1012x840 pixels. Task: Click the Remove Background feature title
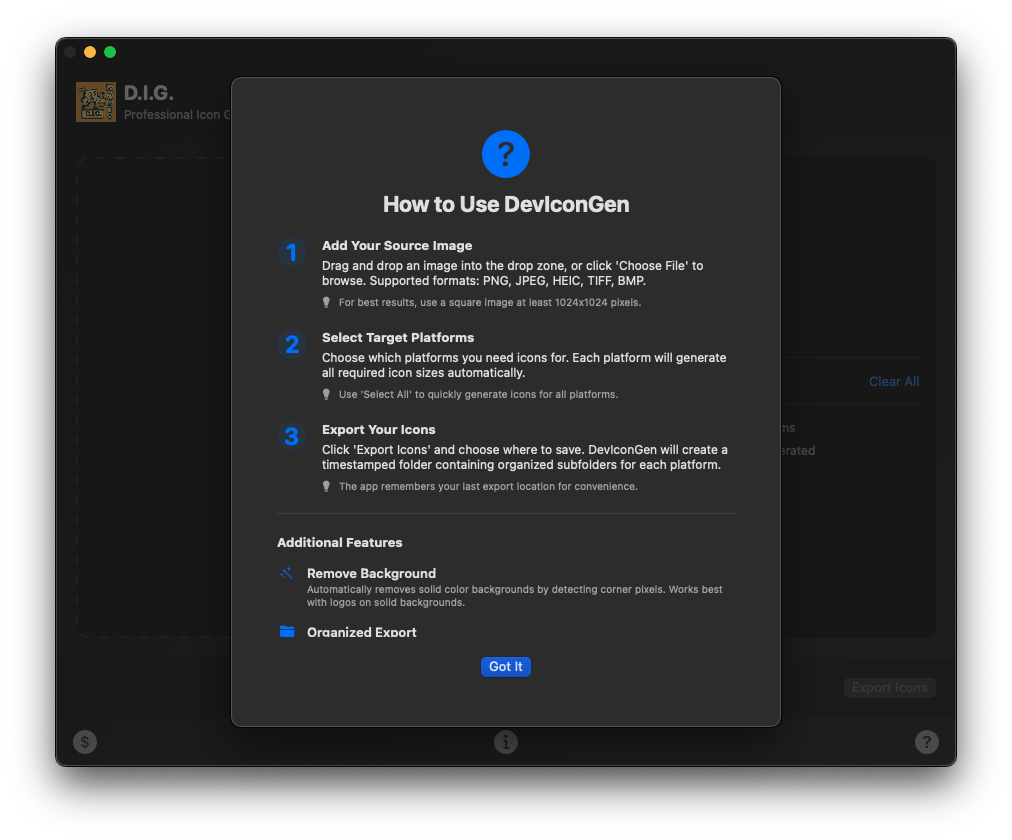(x=371, y=573)
